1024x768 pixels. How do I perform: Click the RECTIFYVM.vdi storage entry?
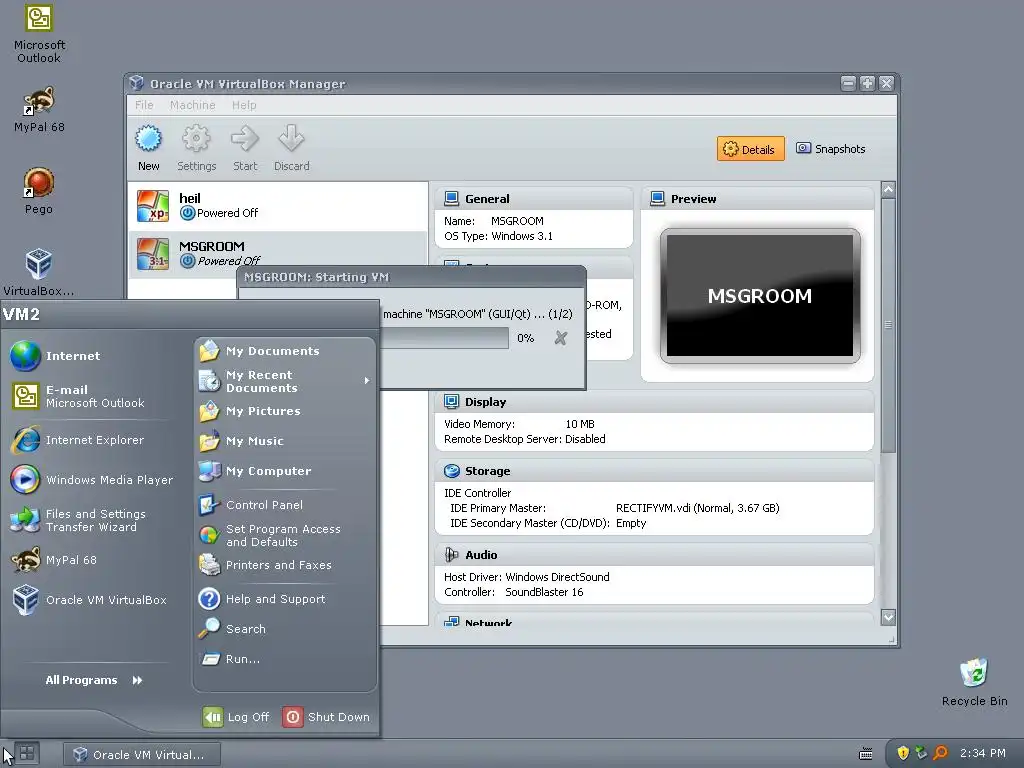pos(697,508)
